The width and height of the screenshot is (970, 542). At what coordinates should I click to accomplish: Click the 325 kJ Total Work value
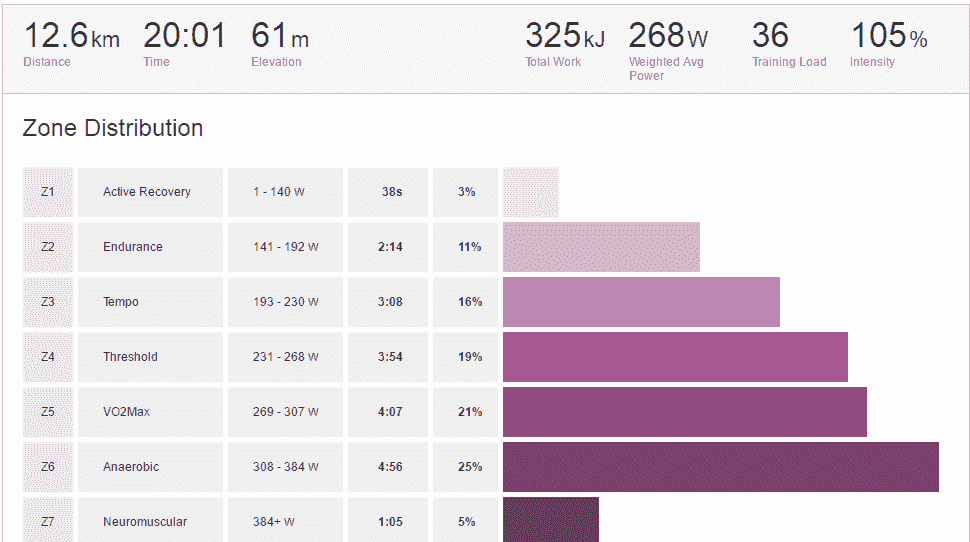coord(564,36)
